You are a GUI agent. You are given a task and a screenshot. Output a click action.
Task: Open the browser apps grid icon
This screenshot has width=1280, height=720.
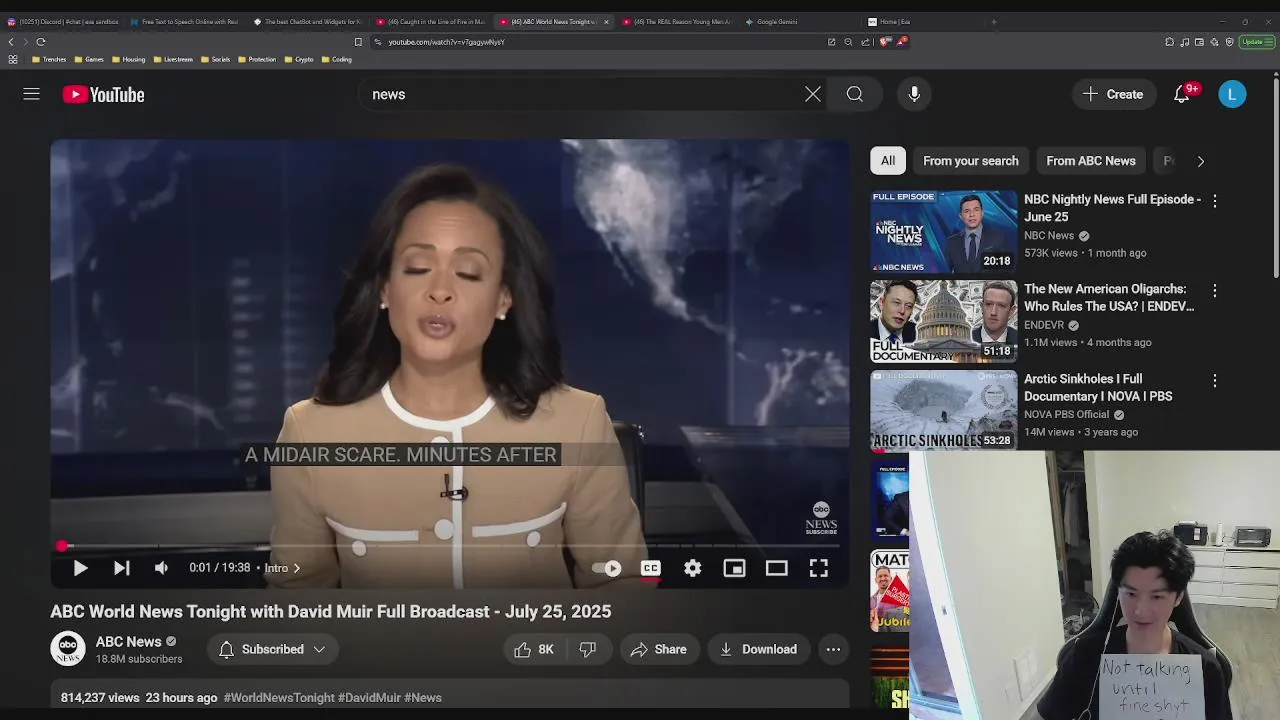pos(13,59)
